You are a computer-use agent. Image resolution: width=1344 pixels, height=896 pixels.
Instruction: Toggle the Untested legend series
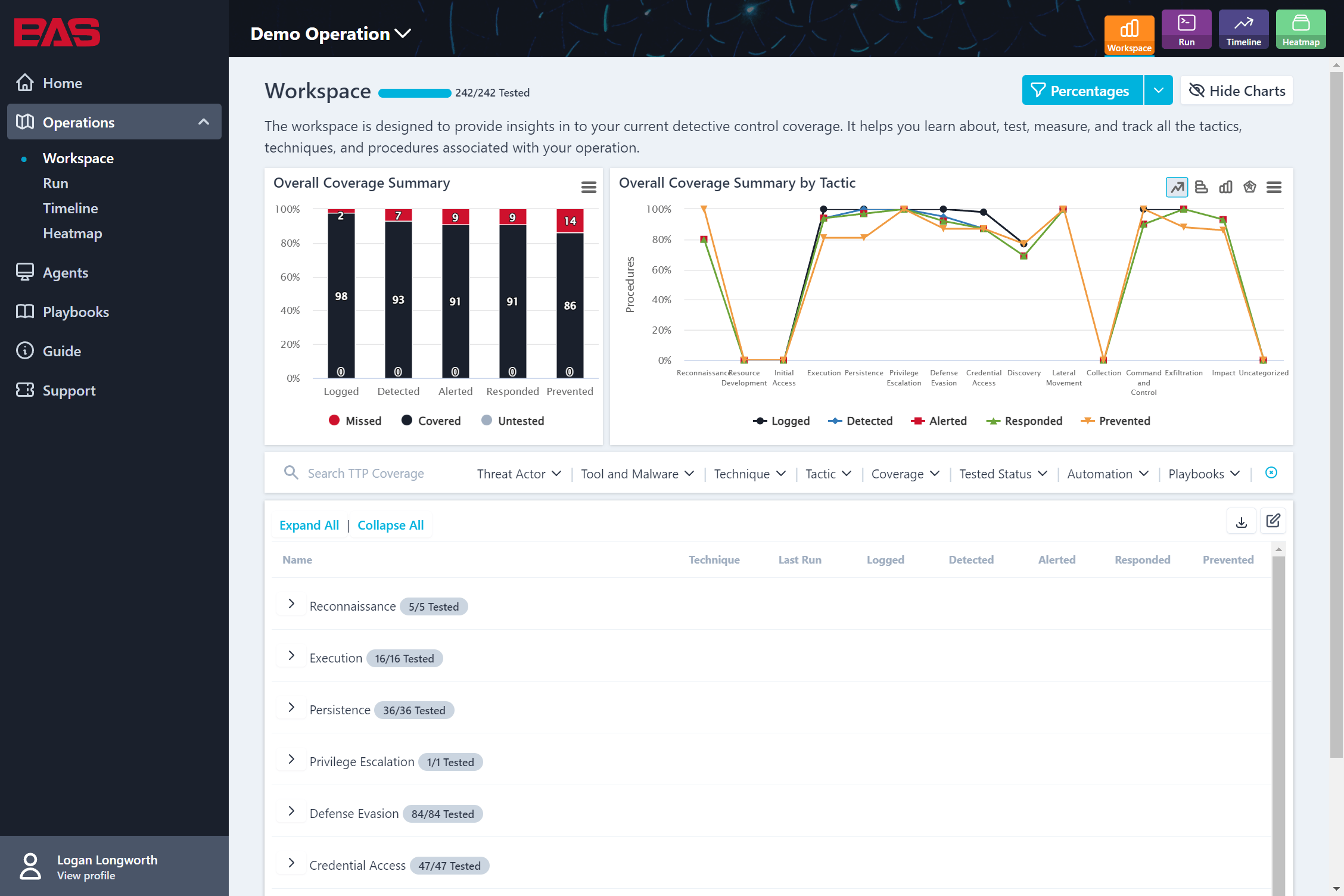pos(513,421)
